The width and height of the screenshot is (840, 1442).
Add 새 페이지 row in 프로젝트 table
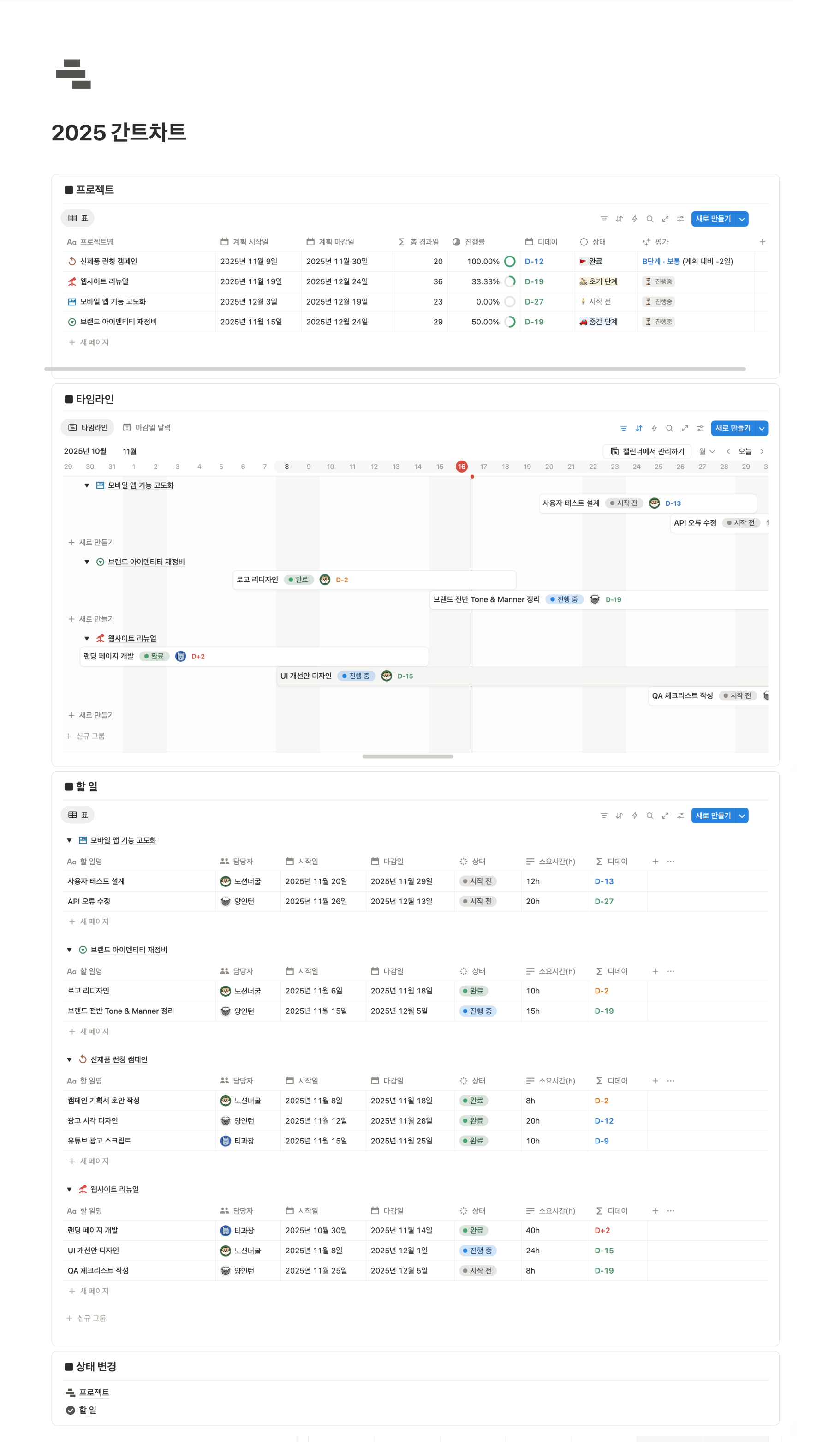click(x=89, y=342)
